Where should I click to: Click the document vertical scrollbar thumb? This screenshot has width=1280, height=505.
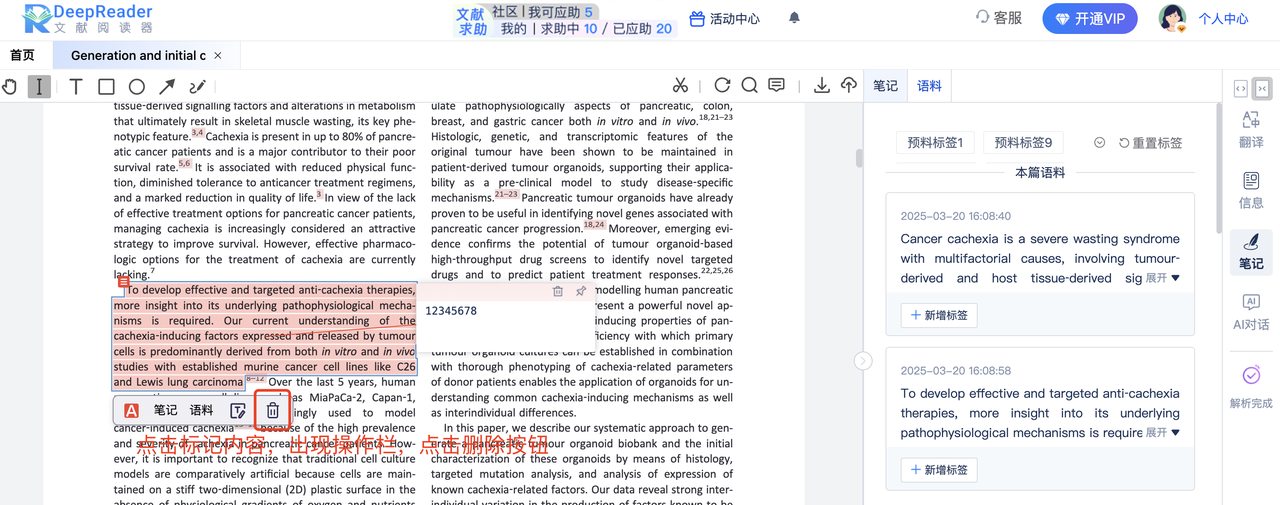pos(859,157)
